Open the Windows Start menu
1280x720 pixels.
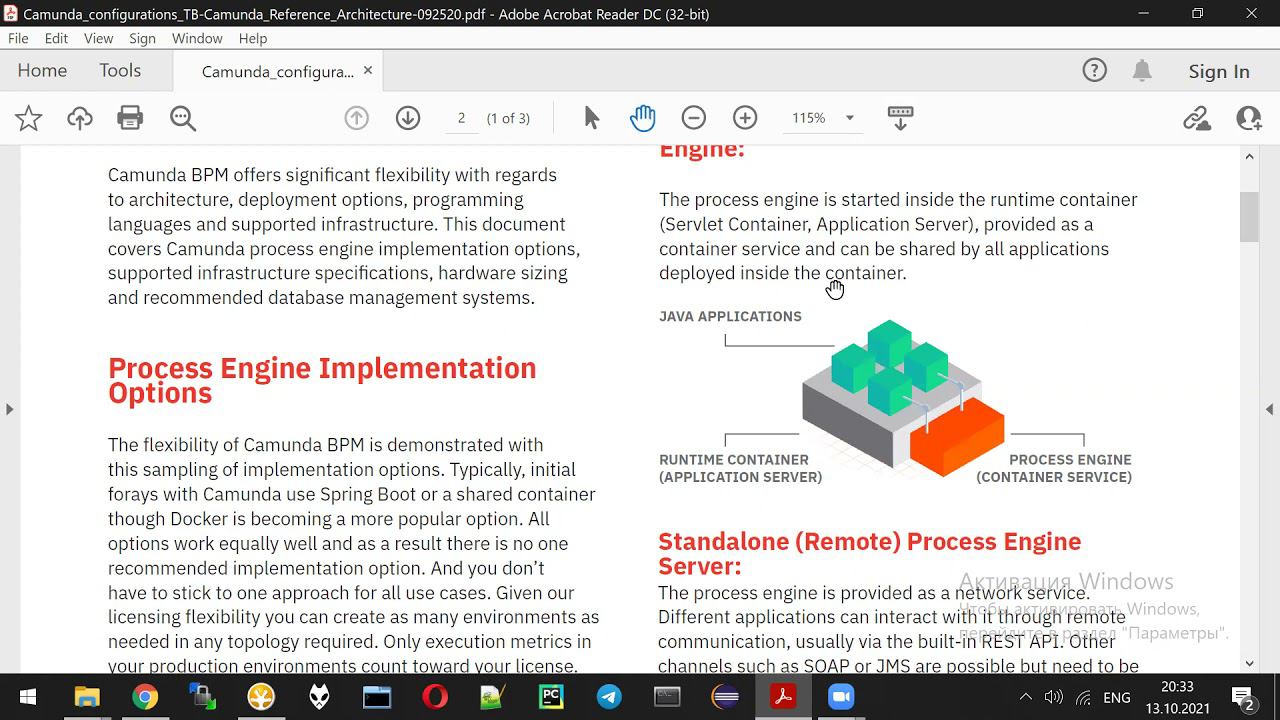(x=28, y=697)
